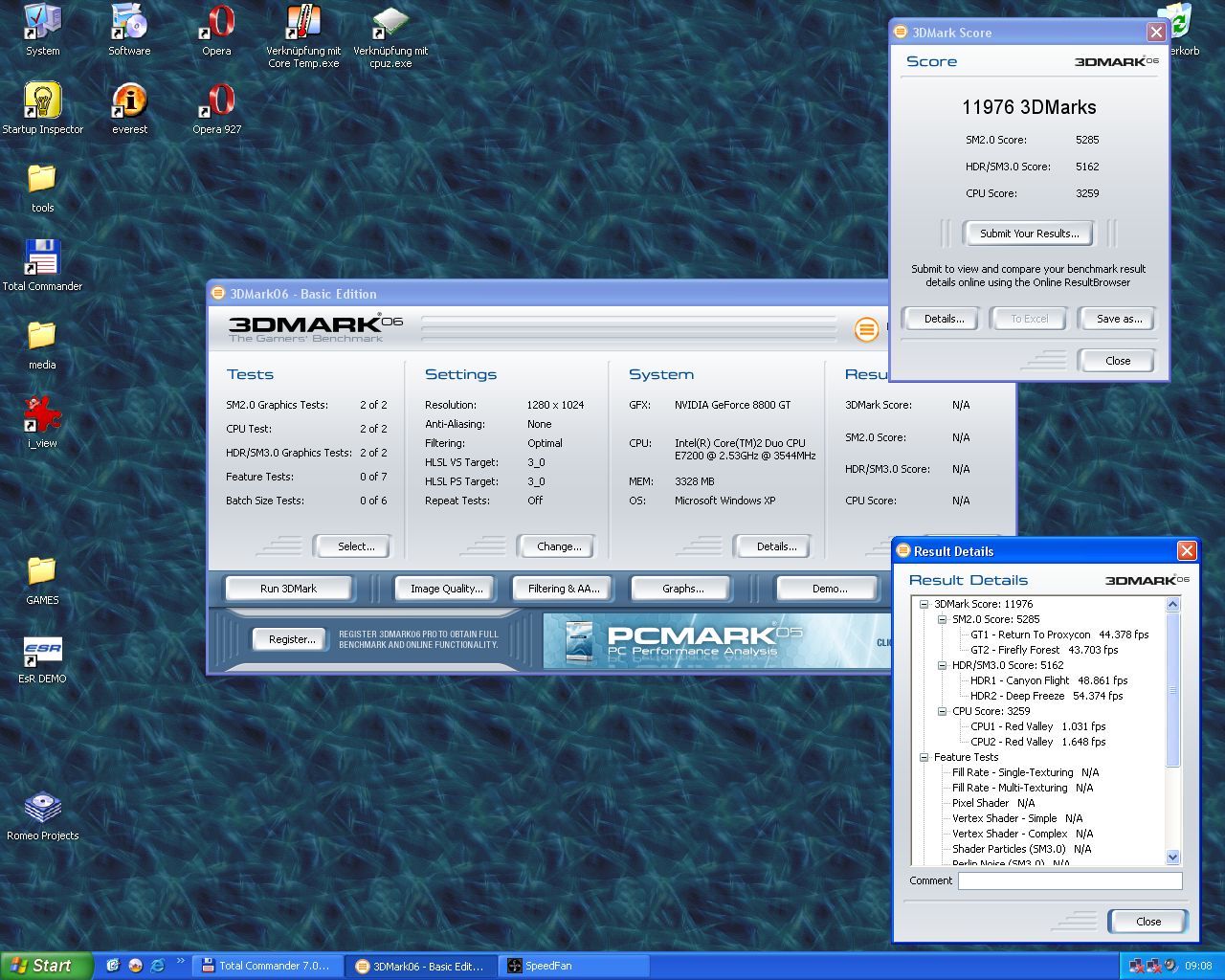Viewport: 1225px width, 980px height.
Task: Click the tray icon next to the clock
Action: (x=1170, y=966)
